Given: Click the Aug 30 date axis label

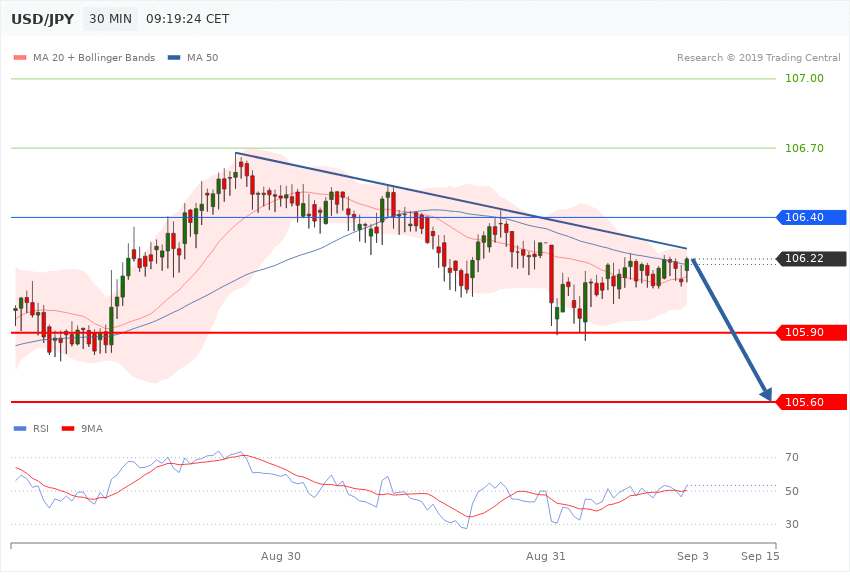Looking at the screenshot, I should point(280,556).
